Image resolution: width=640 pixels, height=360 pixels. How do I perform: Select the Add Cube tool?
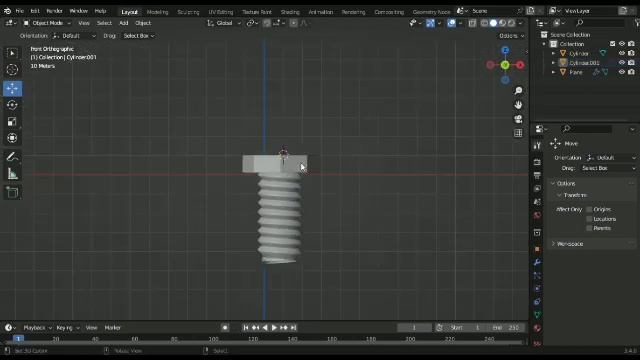[12, 193]
